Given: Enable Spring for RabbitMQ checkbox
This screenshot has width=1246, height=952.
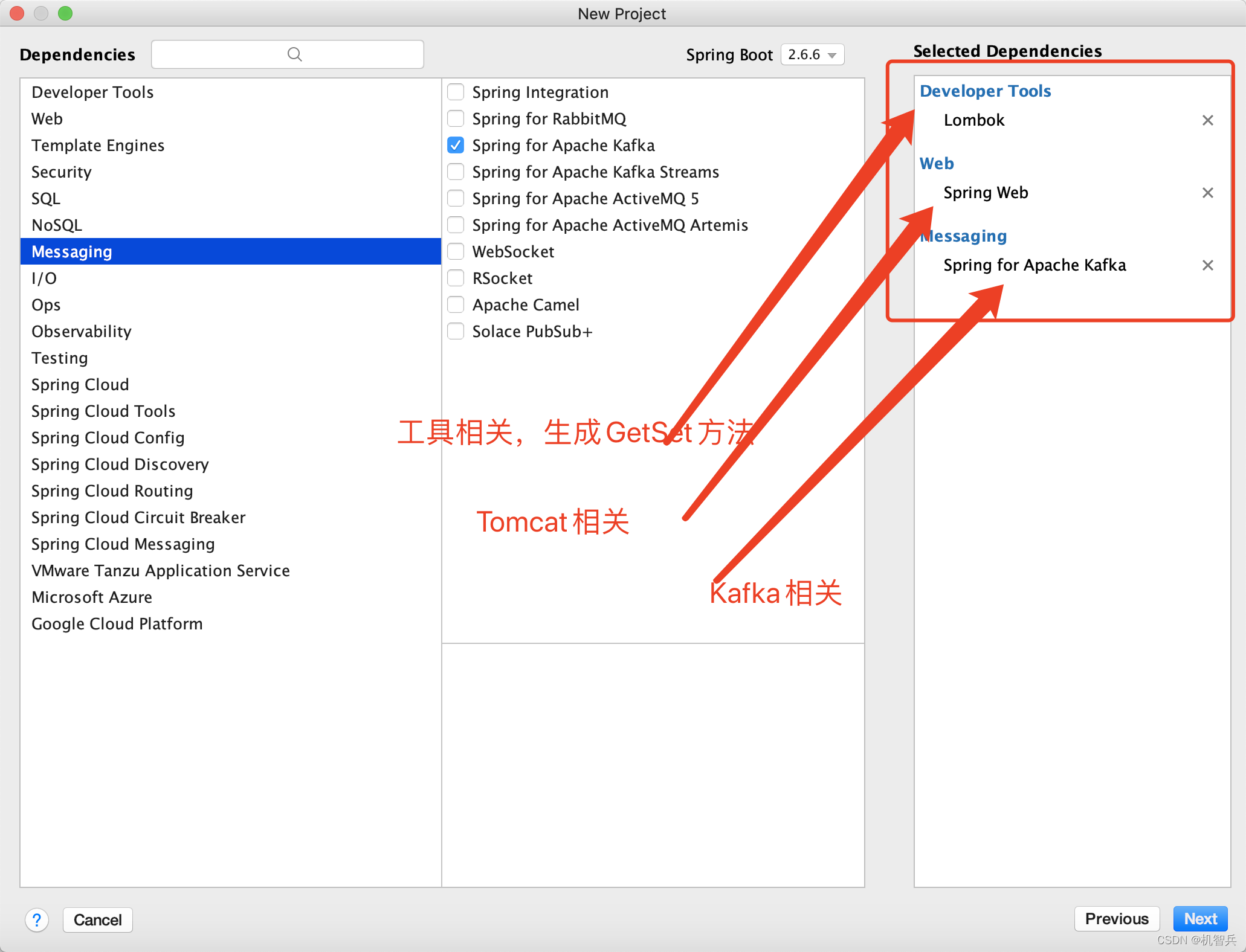Looking at the screenshot, I should [456, 119].
